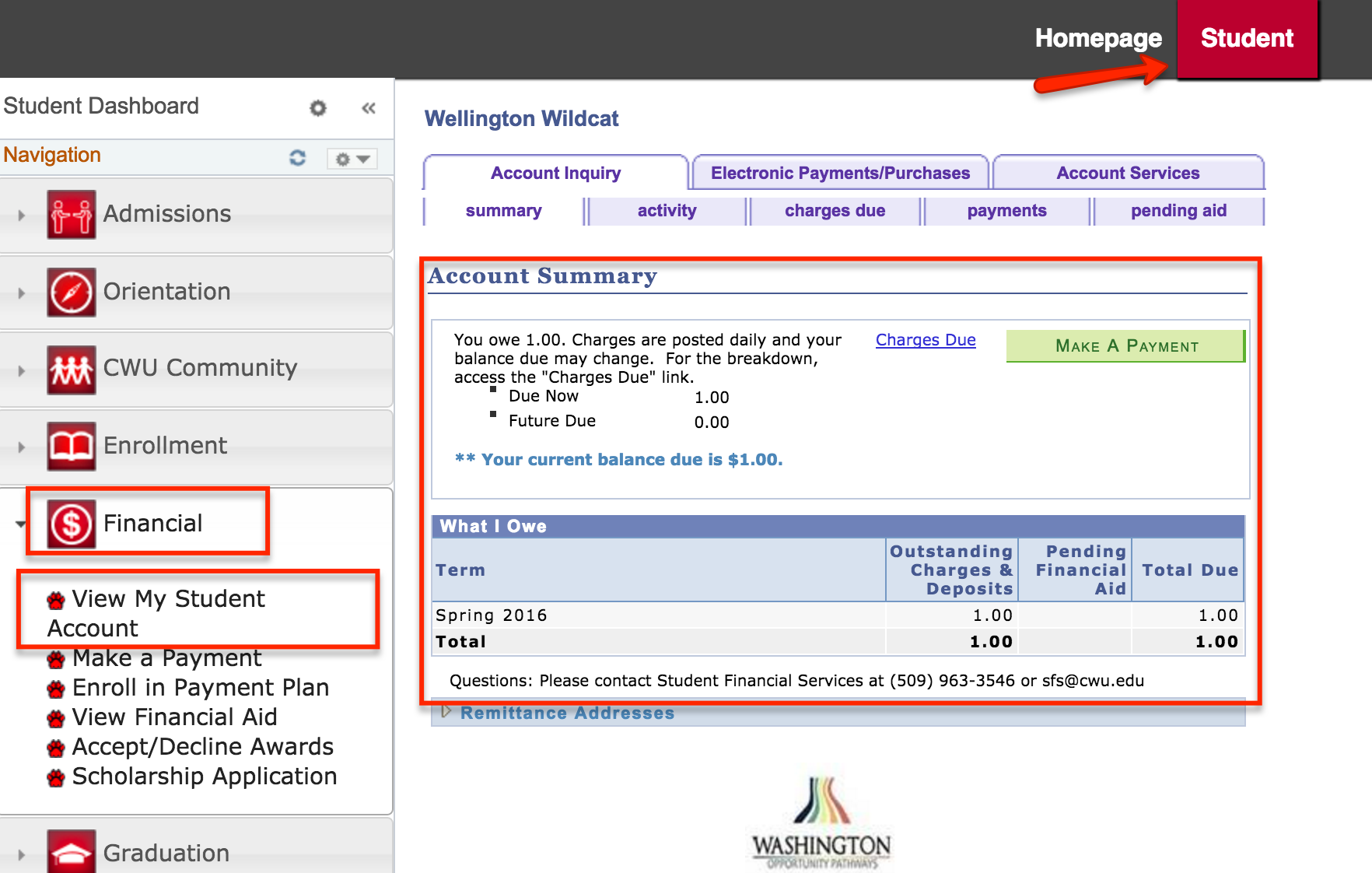This screenshot has height=873, width=1372.
Task: Click the Graduation menu label
Action: click(x=166, y=854)
